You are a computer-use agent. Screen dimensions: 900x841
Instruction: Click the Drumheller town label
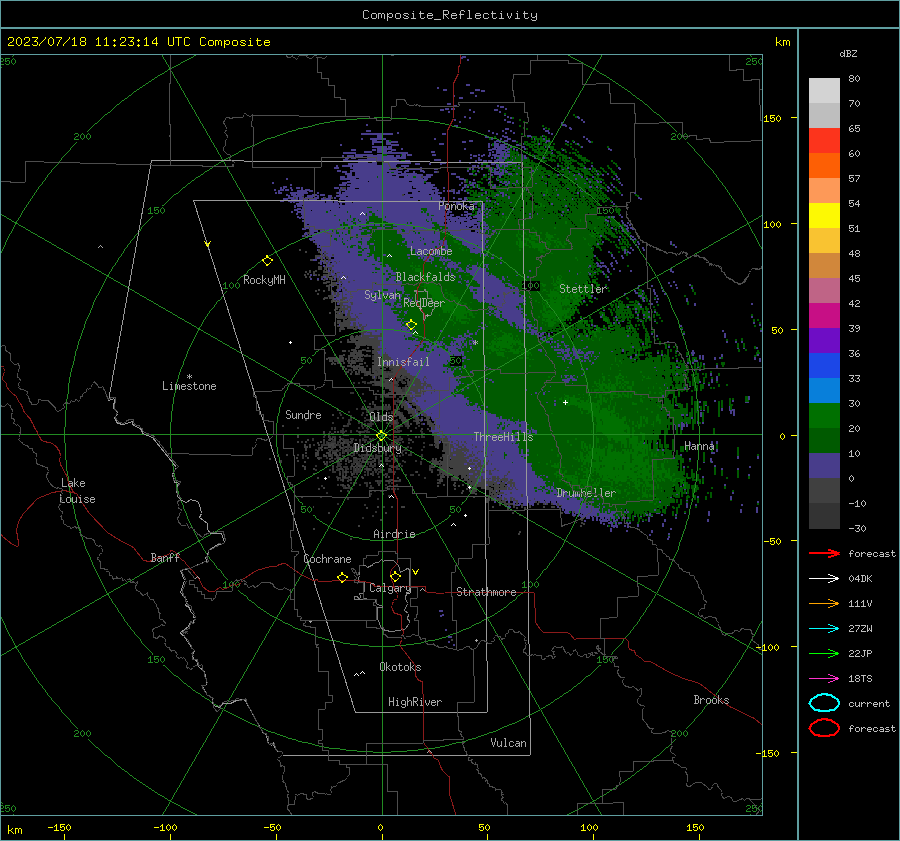(x=586, y=493)
